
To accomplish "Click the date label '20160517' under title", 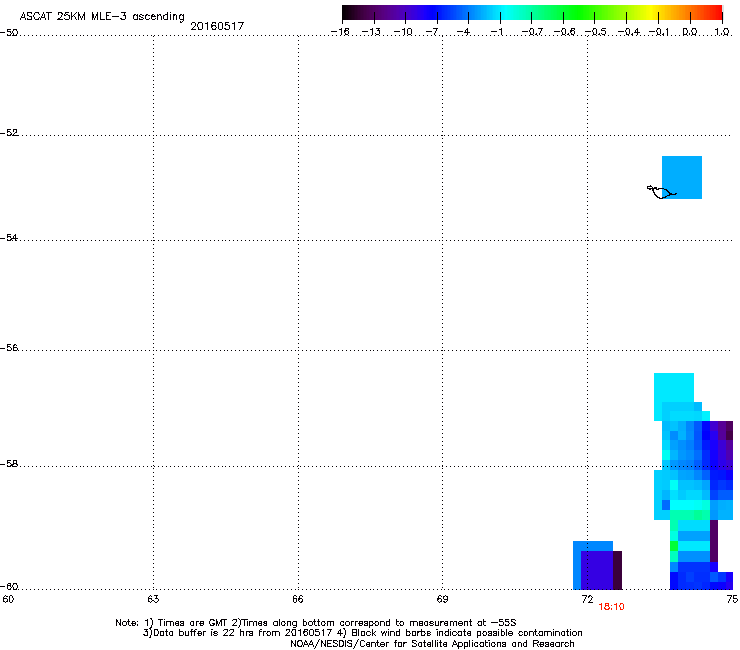I will (217, 26).
